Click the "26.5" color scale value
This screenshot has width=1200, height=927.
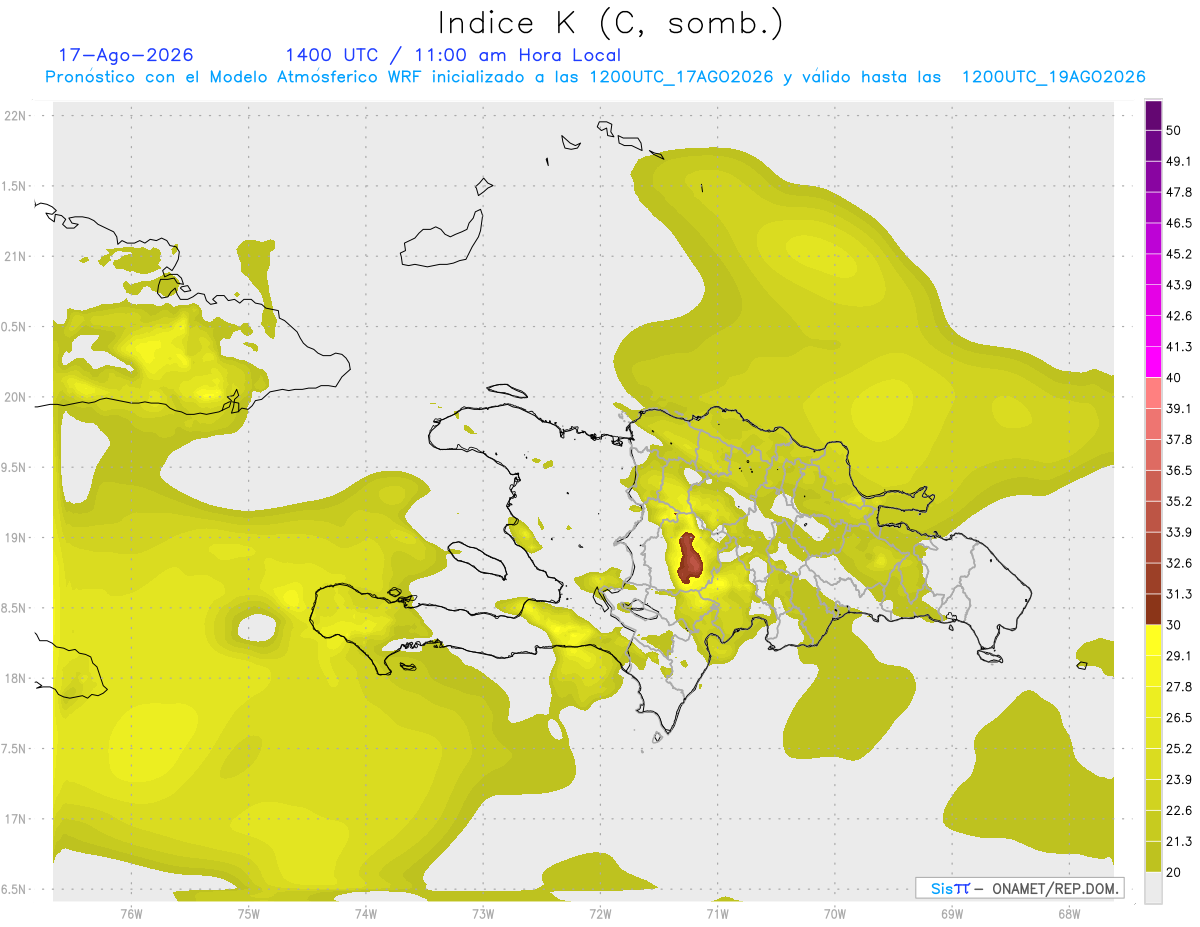(x=1179, y=718)
